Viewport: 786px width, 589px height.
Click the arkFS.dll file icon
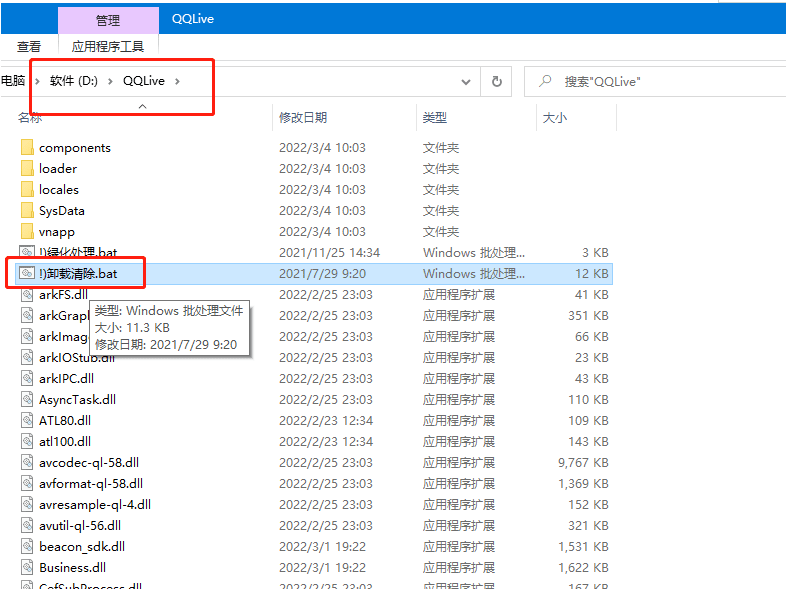27,295
